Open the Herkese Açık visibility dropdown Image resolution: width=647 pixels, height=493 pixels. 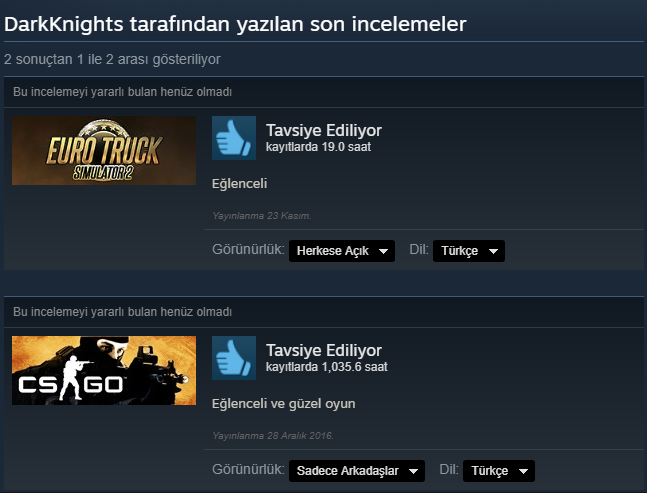342,251
